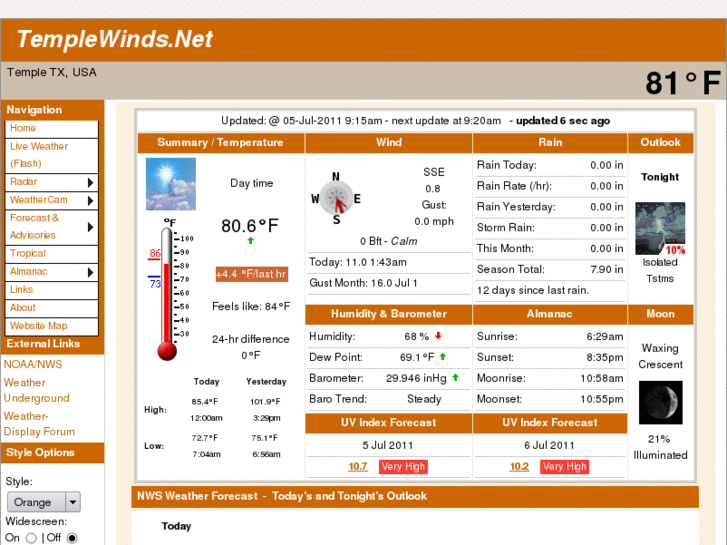Open the Radar navigation item
The height and width of the screenshot is (545, 727).
click(51, 182)
